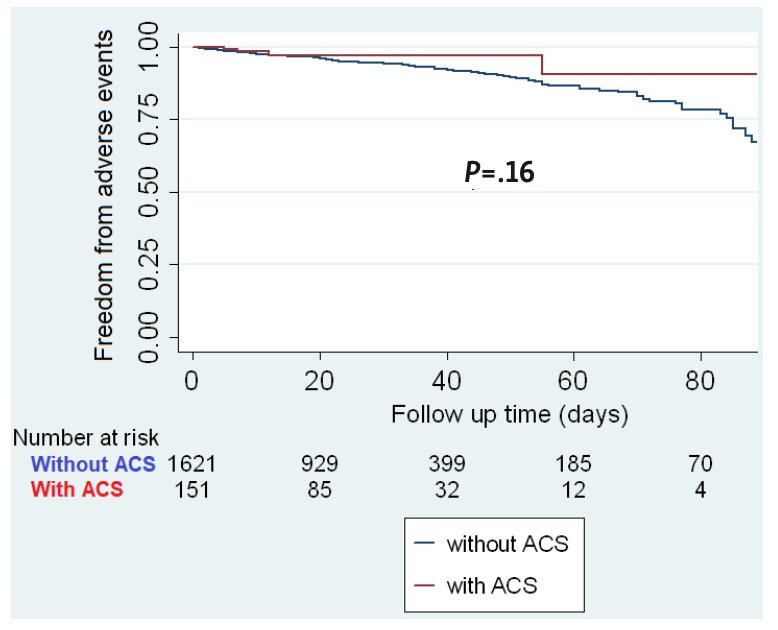This screenshot has height=630, width=778.
Task: Click the 'Number at risk' heading
Action: coord(86,438)
